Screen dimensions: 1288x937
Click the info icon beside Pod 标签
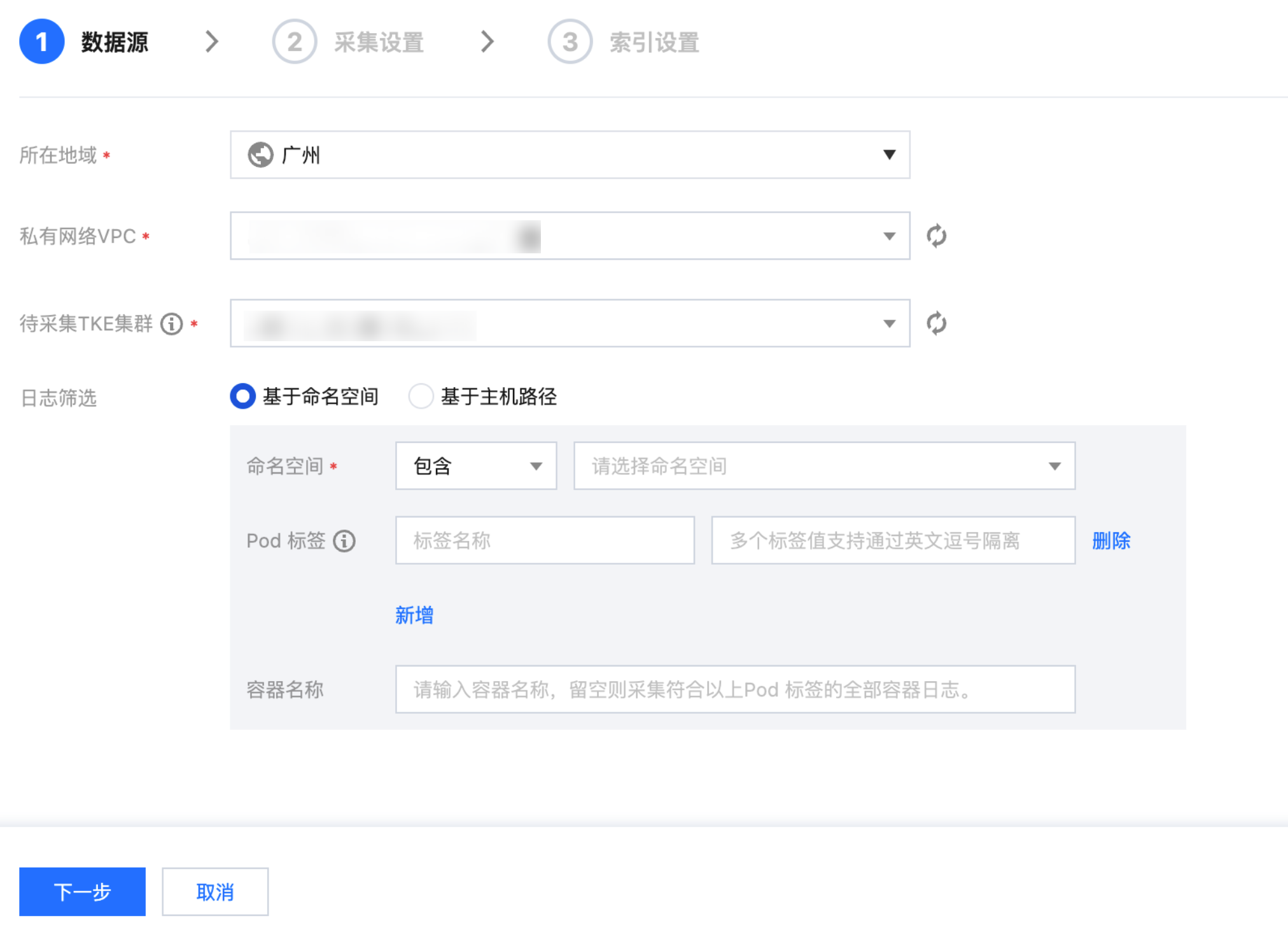[x=344, y=541]
